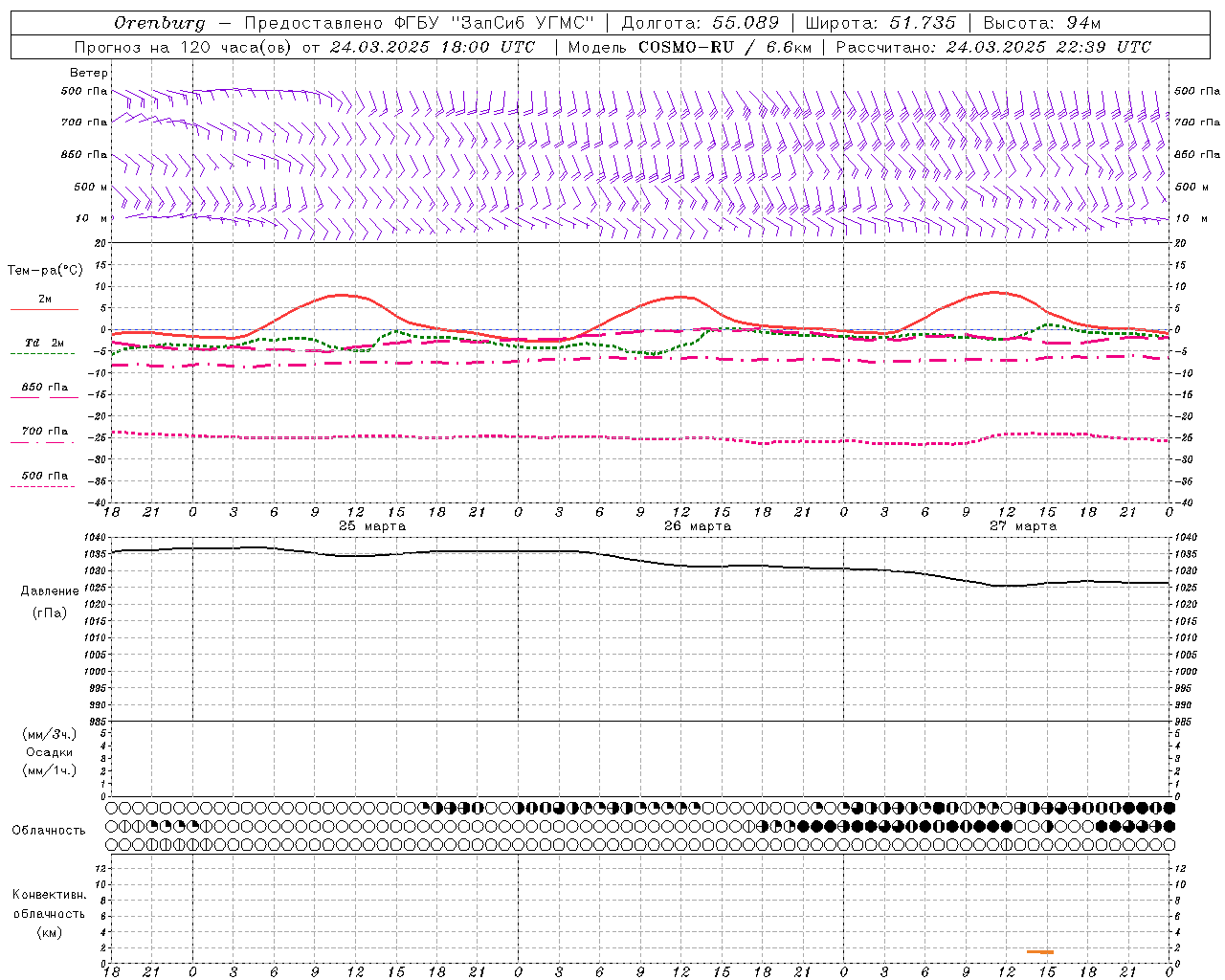This screenshot has height=980, width=1225.
Task: Click the "10 м" wind level label on the left
Action: (x=91, y=218)
